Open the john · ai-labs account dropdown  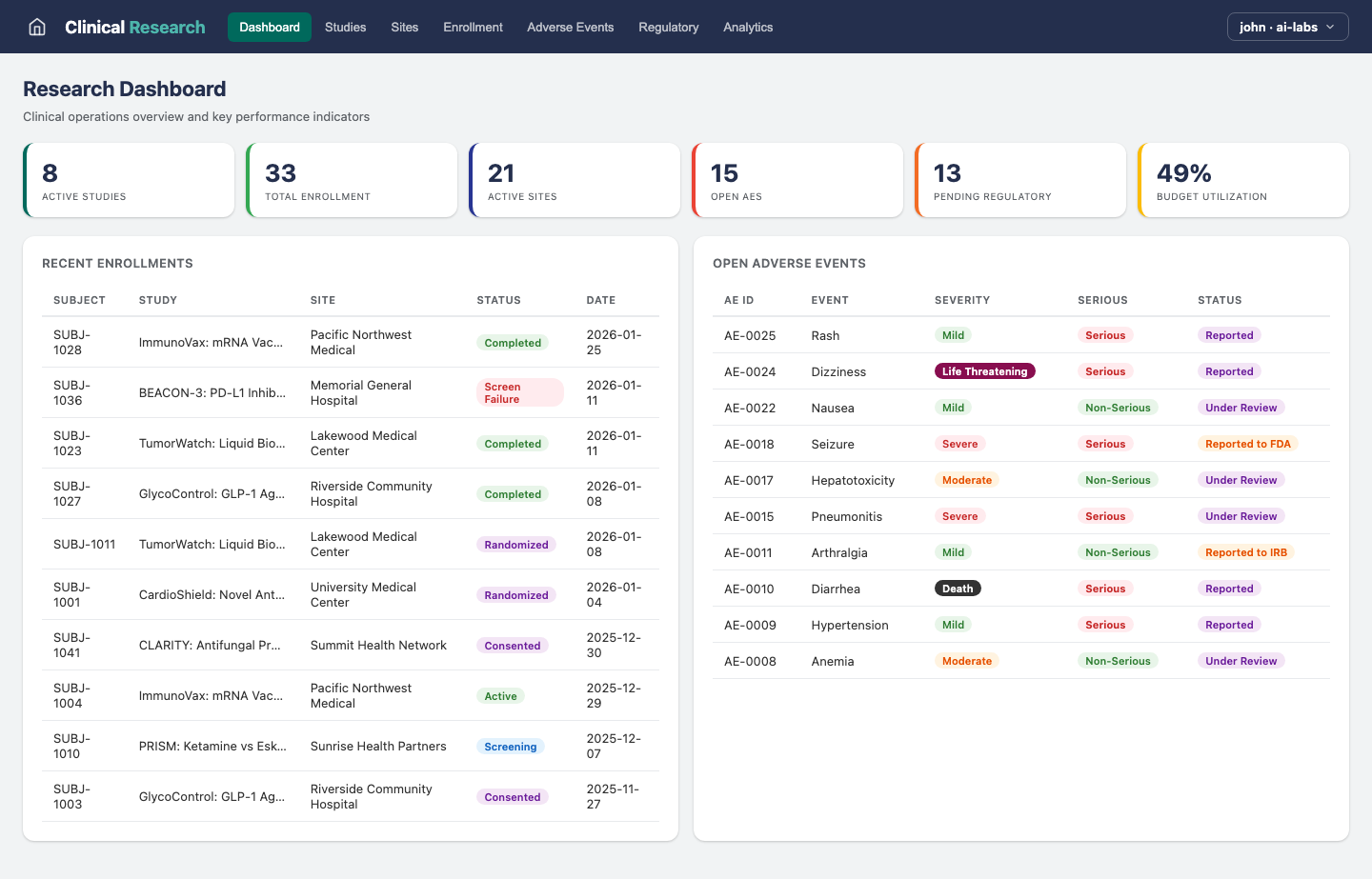click(1287, 27)
